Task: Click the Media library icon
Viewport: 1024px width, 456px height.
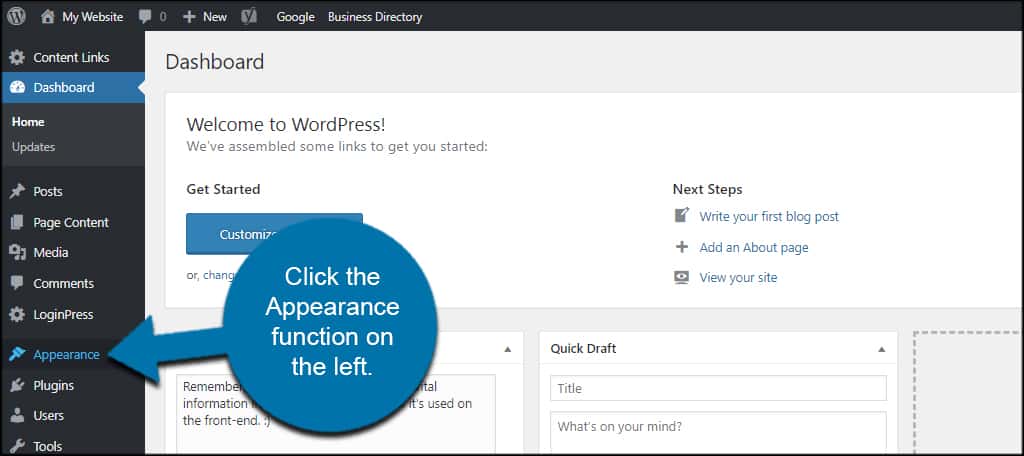Action: [17, 253]
